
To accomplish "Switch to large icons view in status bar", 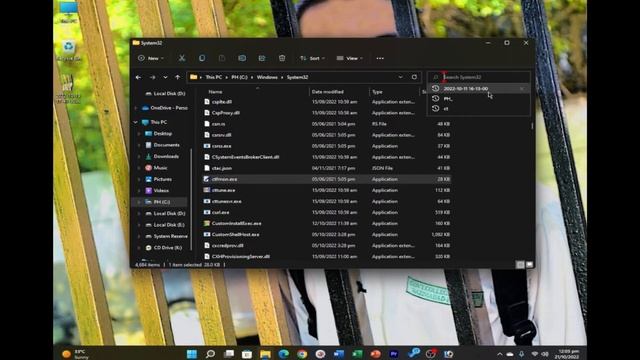I will tap(529, 264).
